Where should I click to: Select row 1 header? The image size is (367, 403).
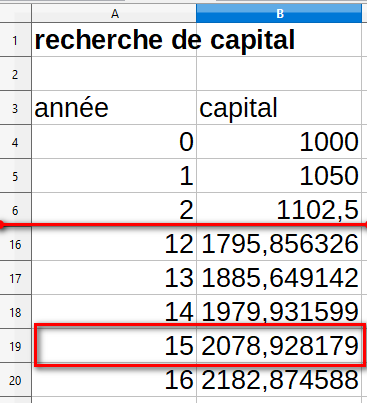tap(15, 40)
